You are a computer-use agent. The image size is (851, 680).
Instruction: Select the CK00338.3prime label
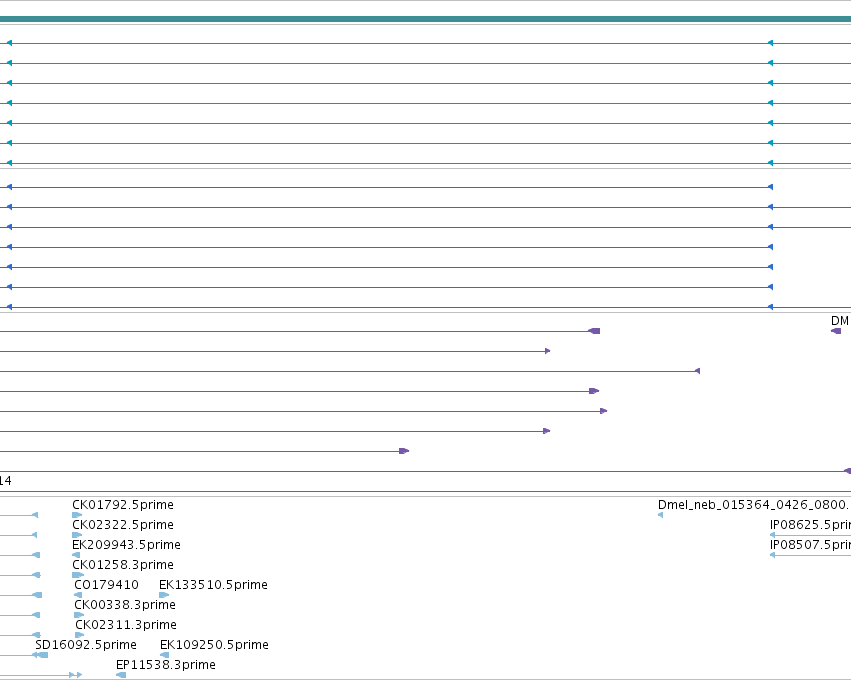[125, 605]
